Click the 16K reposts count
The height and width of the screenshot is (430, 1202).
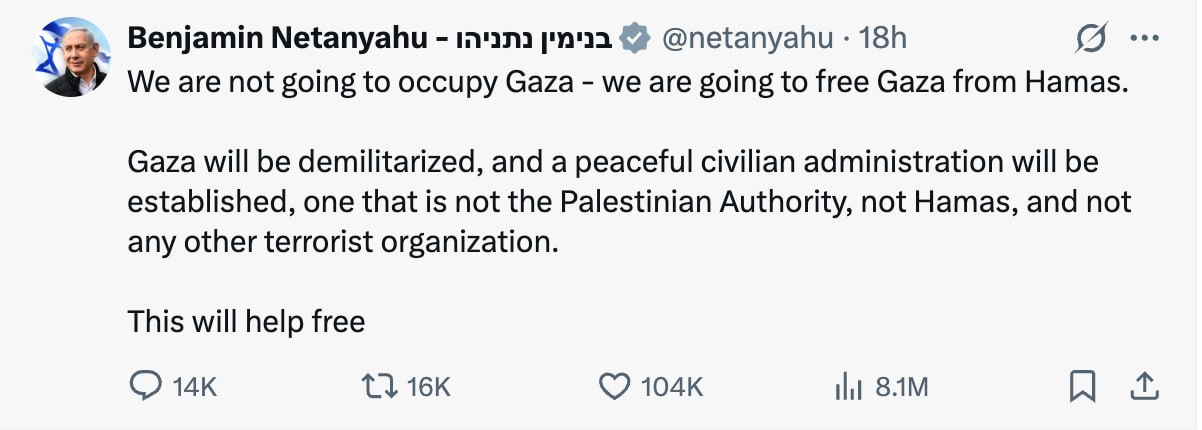[x=431, y=387]
